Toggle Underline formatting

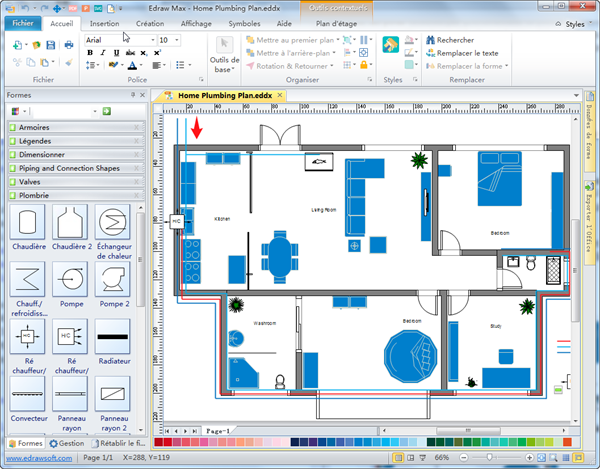(x=116, y=53)
